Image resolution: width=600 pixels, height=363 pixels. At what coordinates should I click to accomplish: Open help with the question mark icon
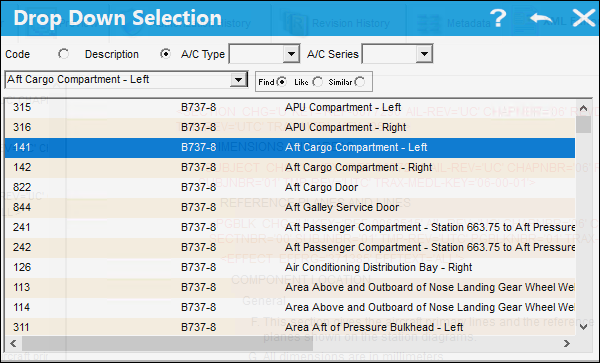pos(498,18)
